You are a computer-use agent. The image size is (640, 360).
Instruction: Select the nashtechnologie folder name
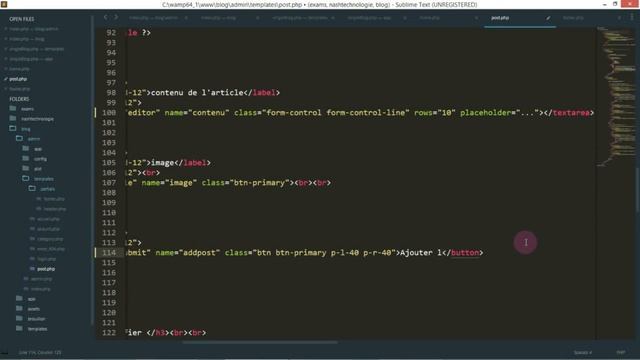tap(37, 119)
